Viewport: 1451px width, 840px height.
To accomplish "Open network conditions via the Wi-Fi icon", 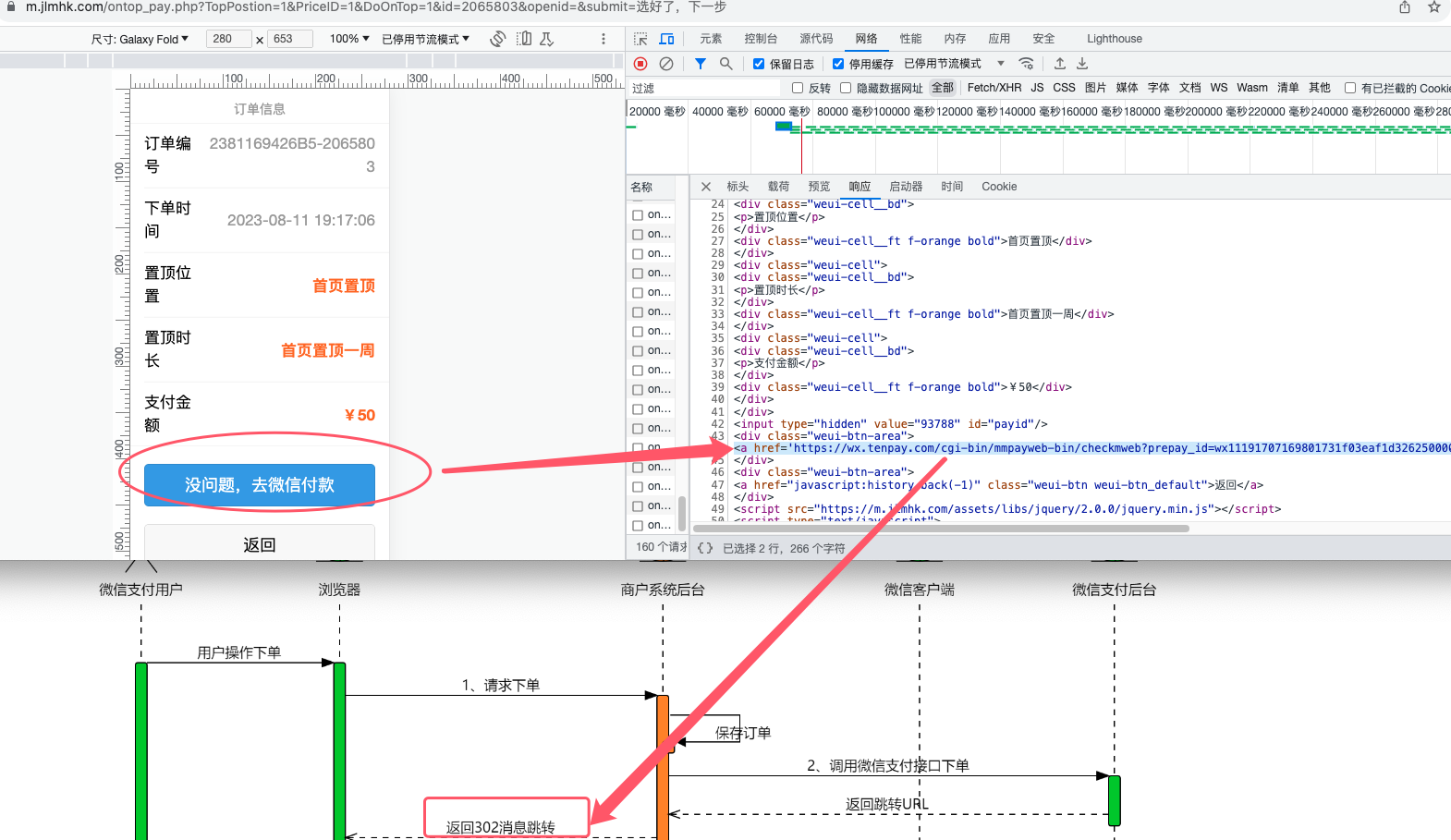I will (x=1026, y=64).
